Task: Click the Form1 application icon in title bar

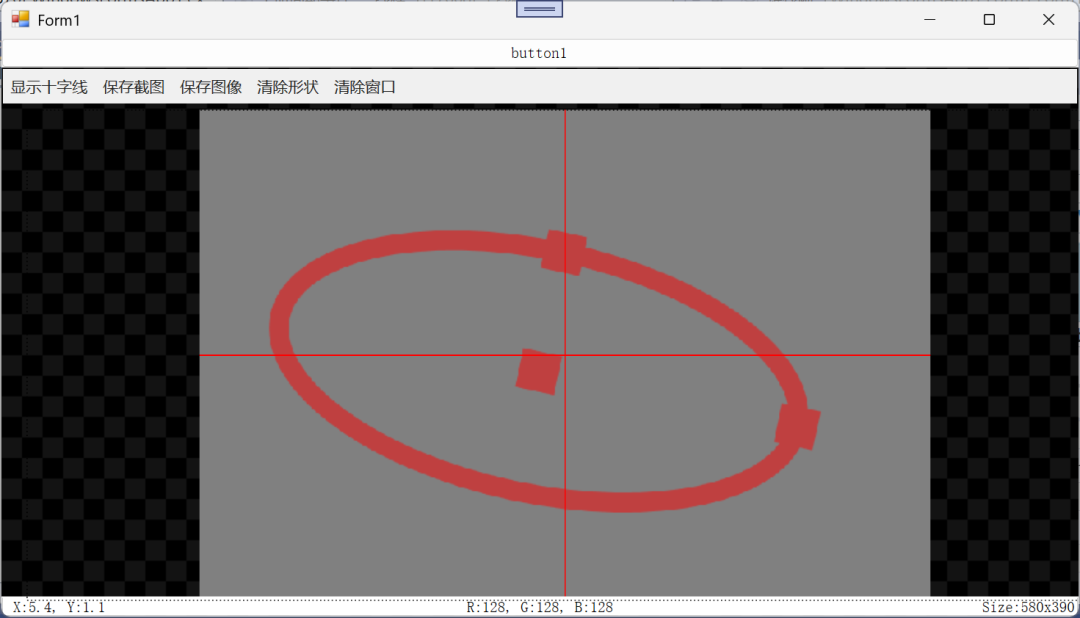Action: 21,19
